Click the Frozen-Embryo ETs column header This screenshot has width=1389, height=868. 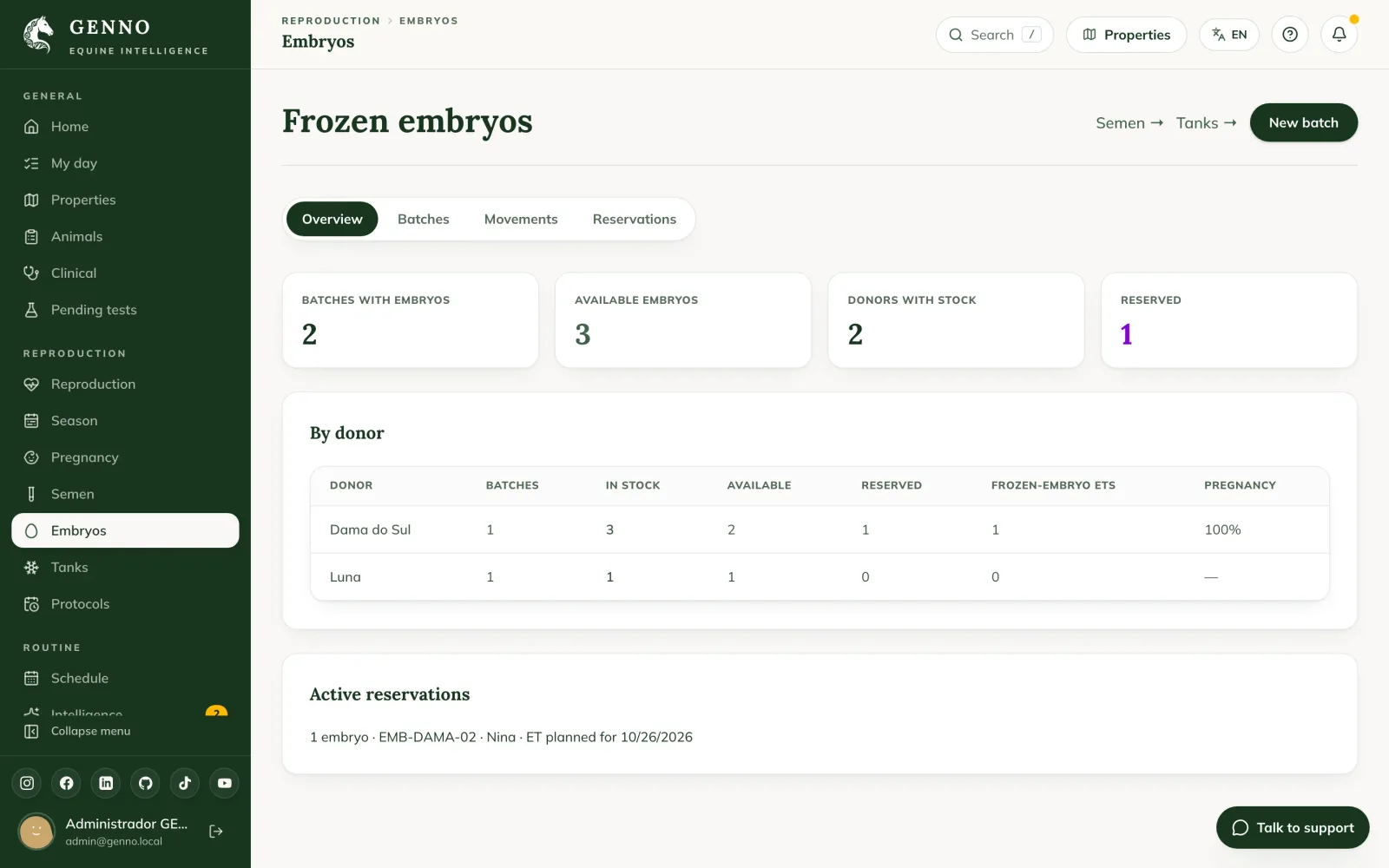pos(1053,485)
